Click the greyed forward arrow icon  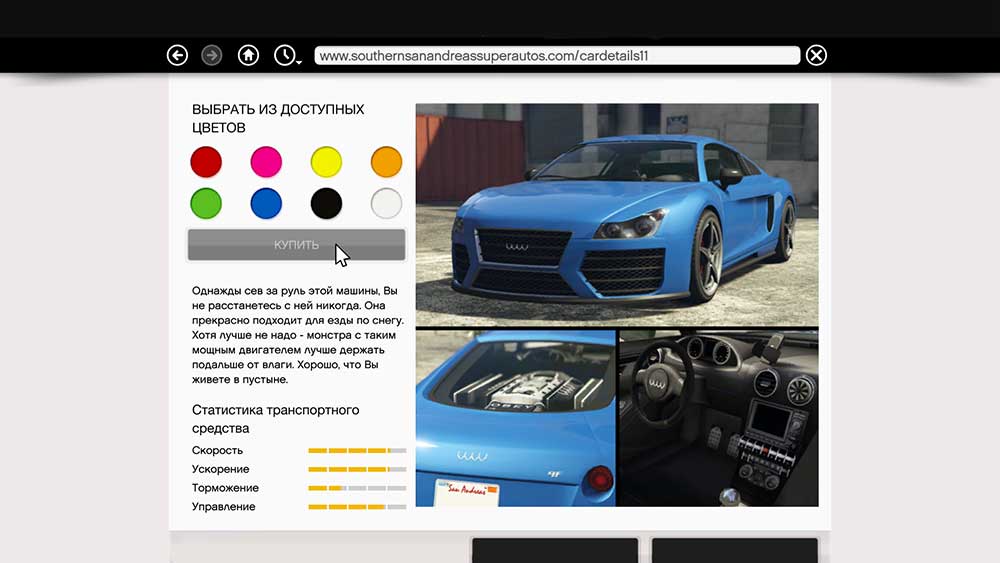212,55
